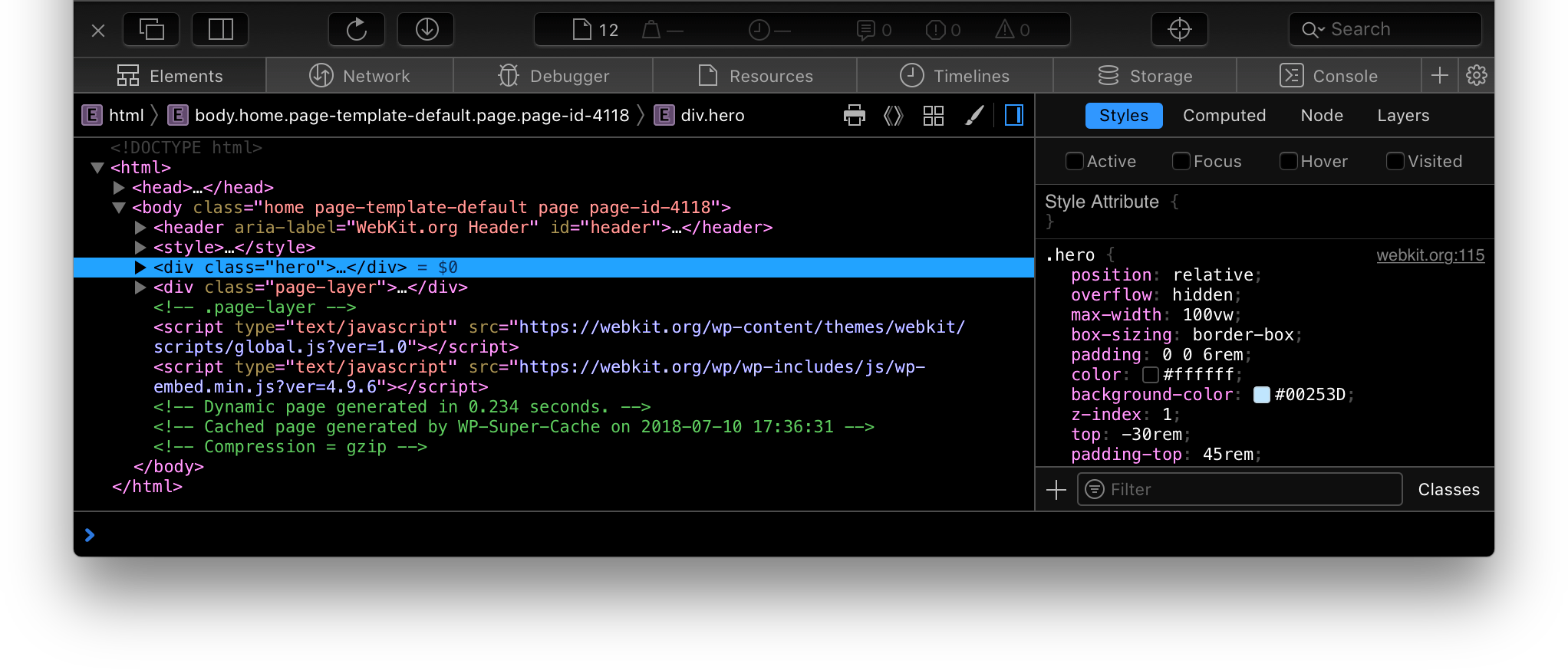The height and width of the screenshot is (670, 1568).
Task: Click the Style Attribute rule header
Action: (x=1102, y=202)
